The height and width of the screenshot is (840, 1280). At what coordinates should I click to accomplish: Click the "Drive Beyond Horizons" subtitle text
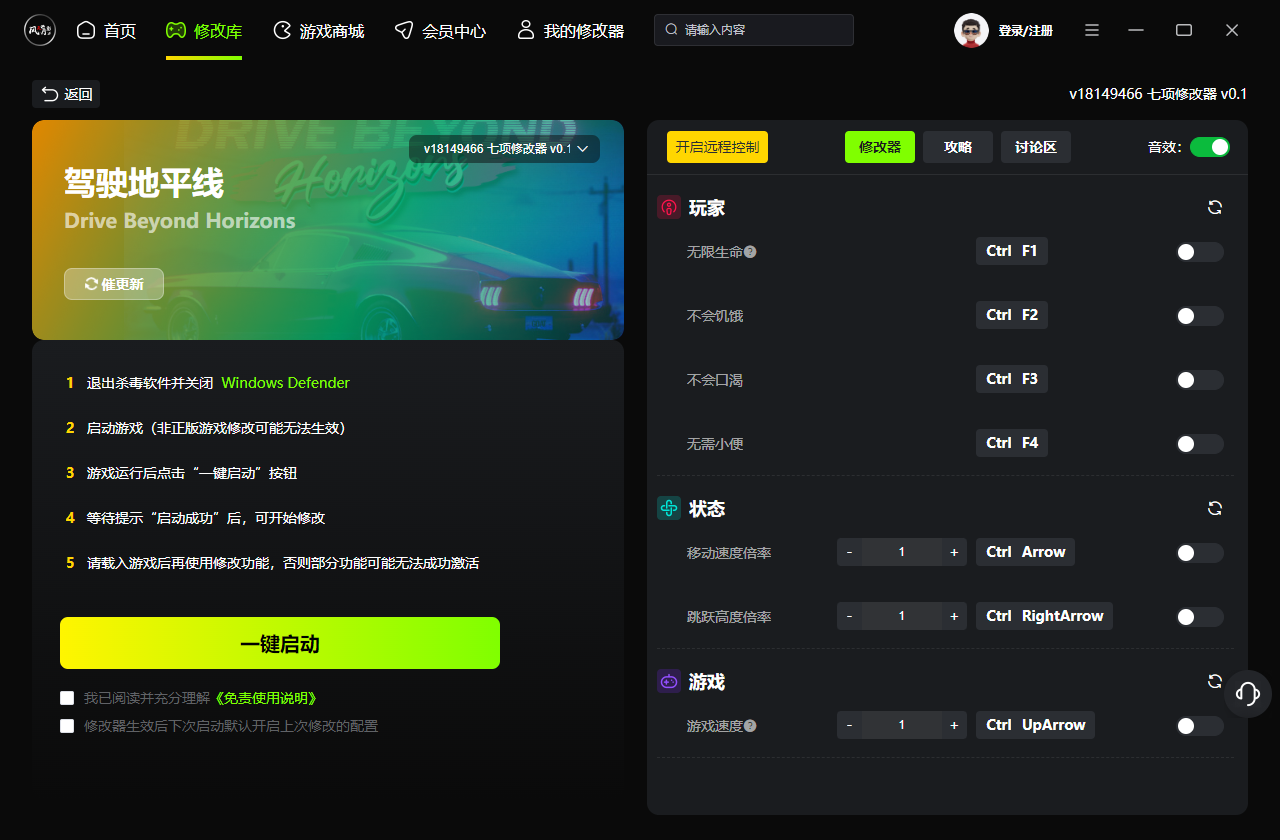coord(180,220)
